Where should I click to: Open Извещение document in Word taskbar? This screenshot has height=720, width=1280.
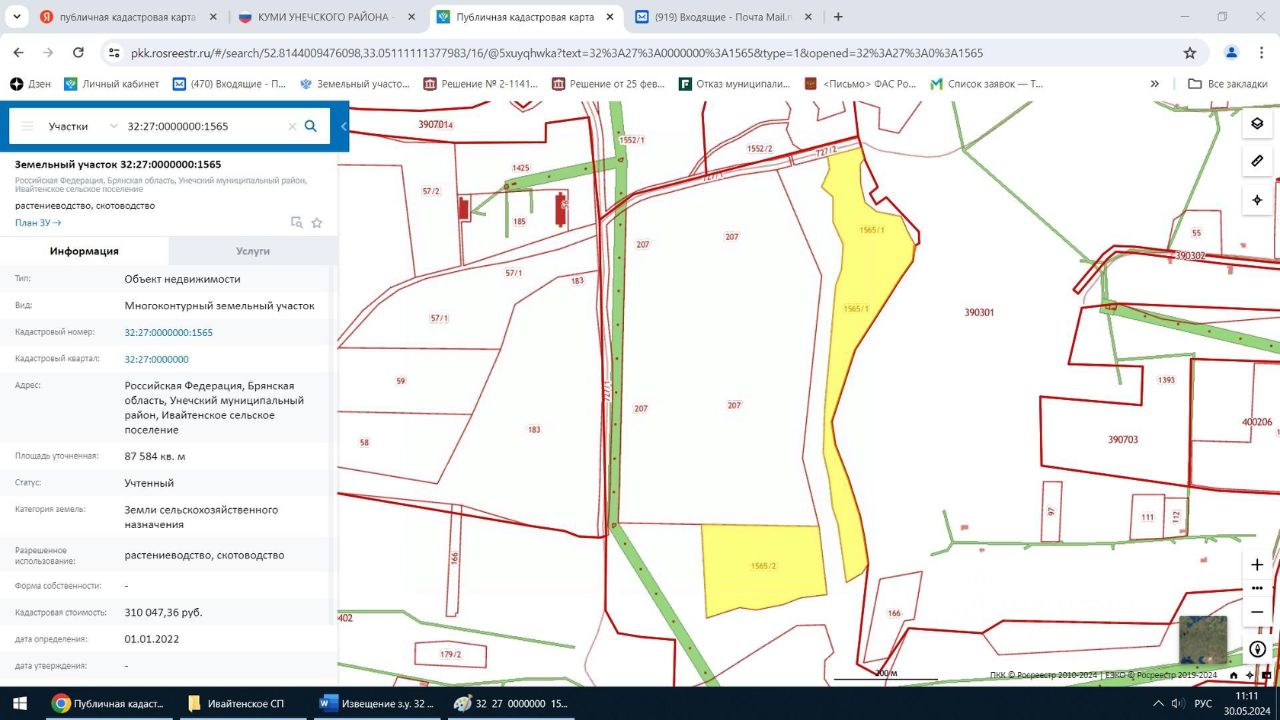coord(378,704)
